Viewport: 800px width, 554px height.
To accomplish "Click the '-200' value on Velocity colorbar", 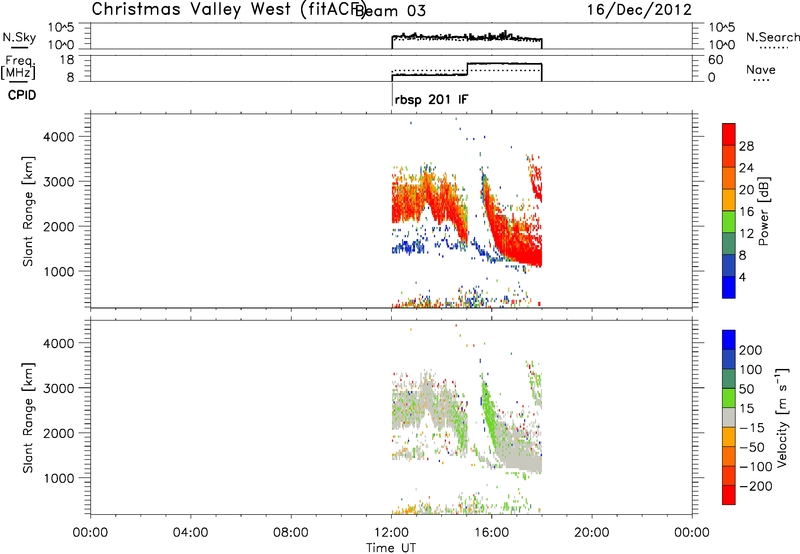I will (x=756, y=486).
